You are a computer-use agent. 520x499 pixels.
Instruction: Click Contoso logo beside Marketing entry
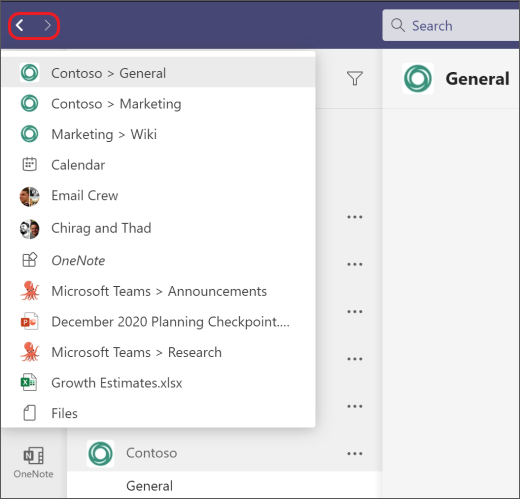point(29,103)
